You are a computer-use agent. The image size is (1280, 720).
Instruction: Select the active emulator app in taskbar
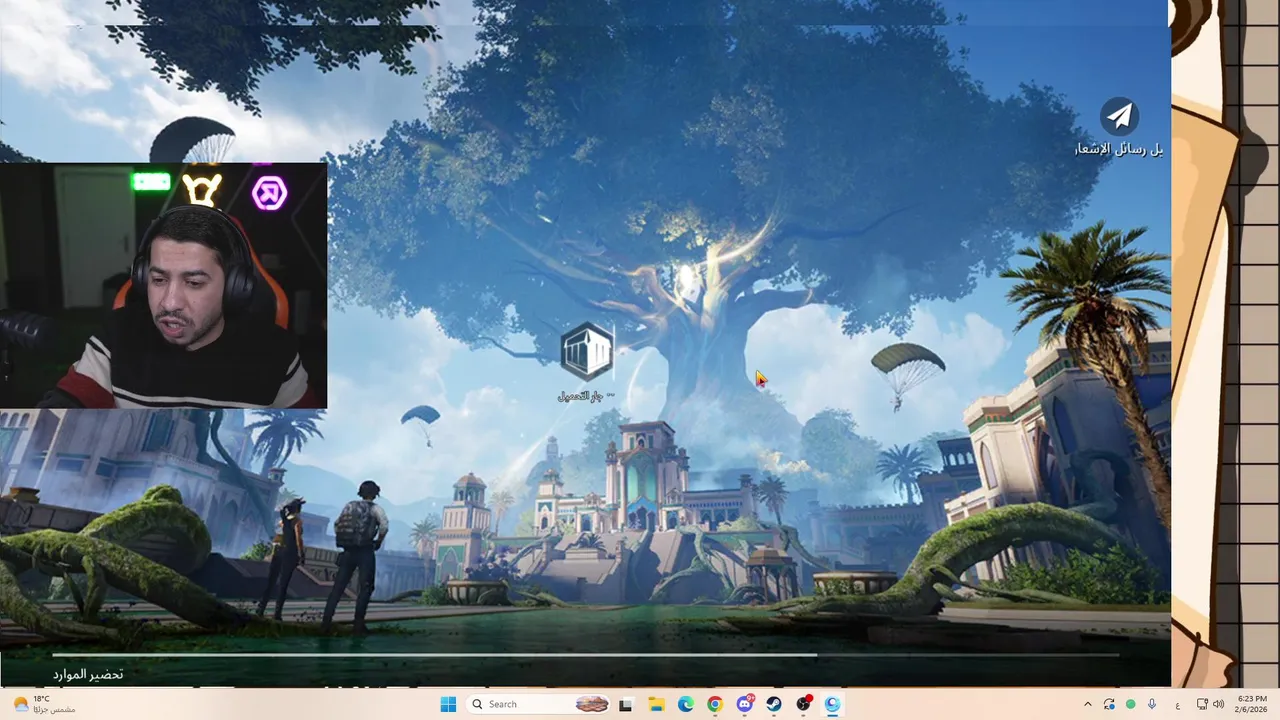(x=833, y=704)
